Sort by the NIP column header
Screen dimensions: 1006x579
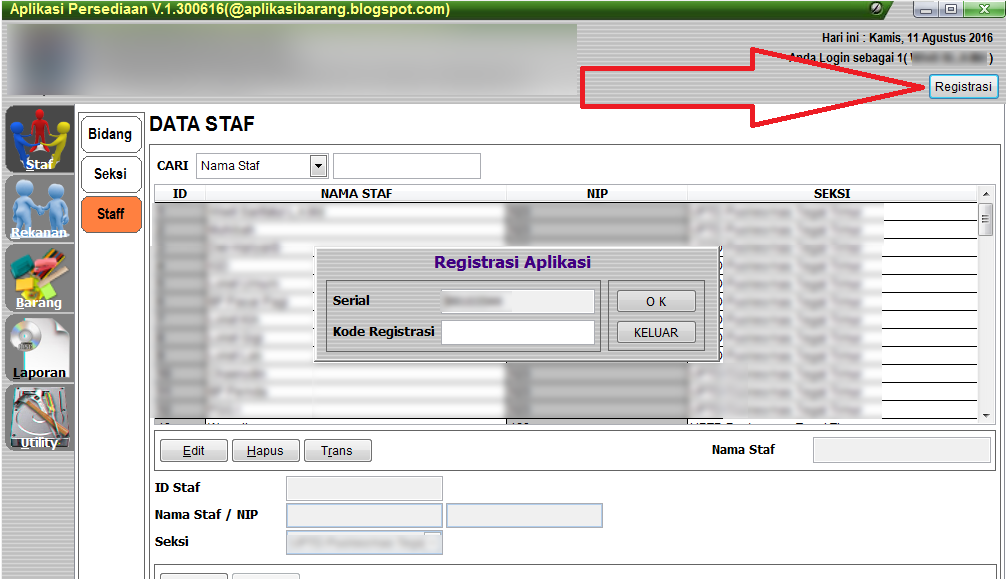(597, 193)
